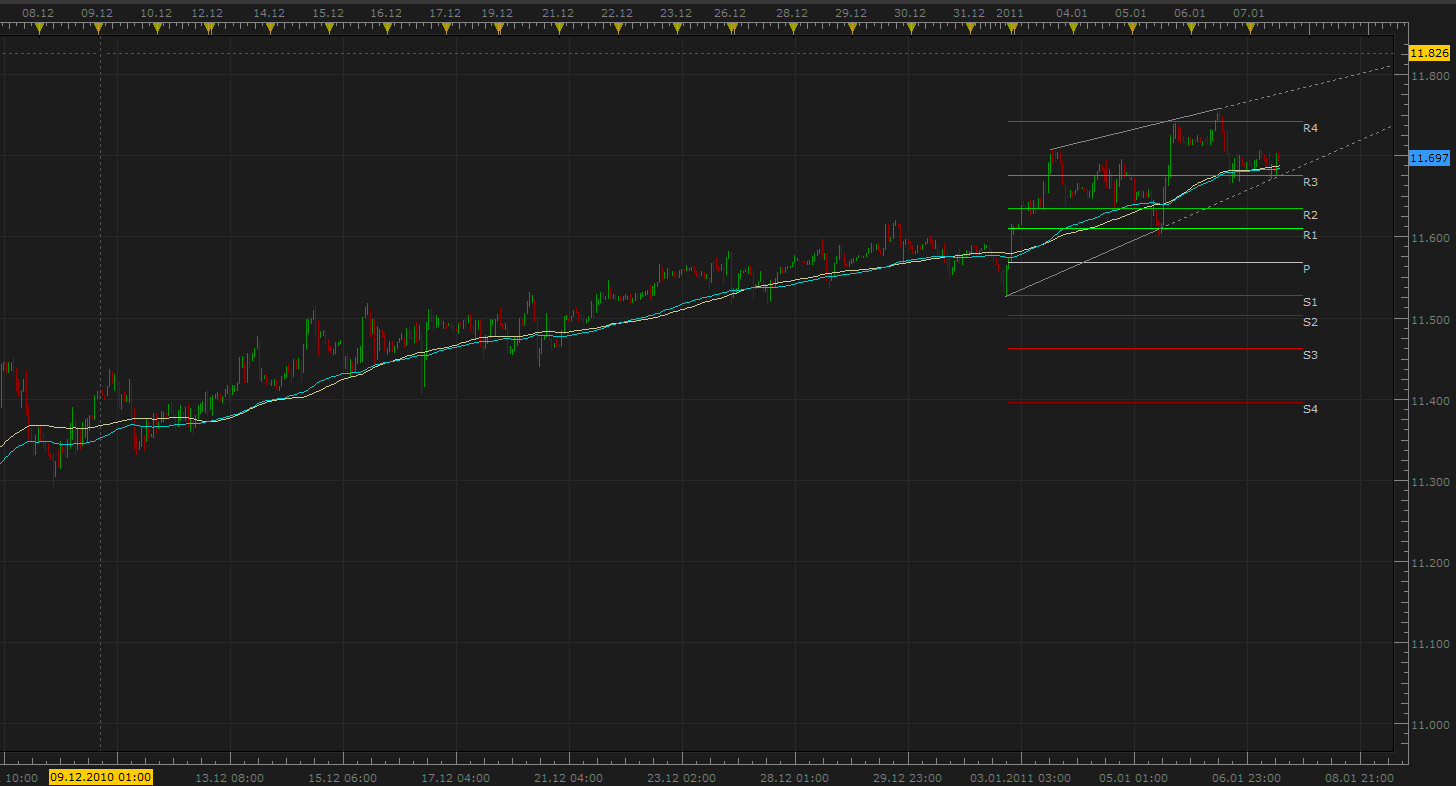Click the yellow triangle marker at 29.12
This screenshot has height=786, width=1456.
(851, 28)
